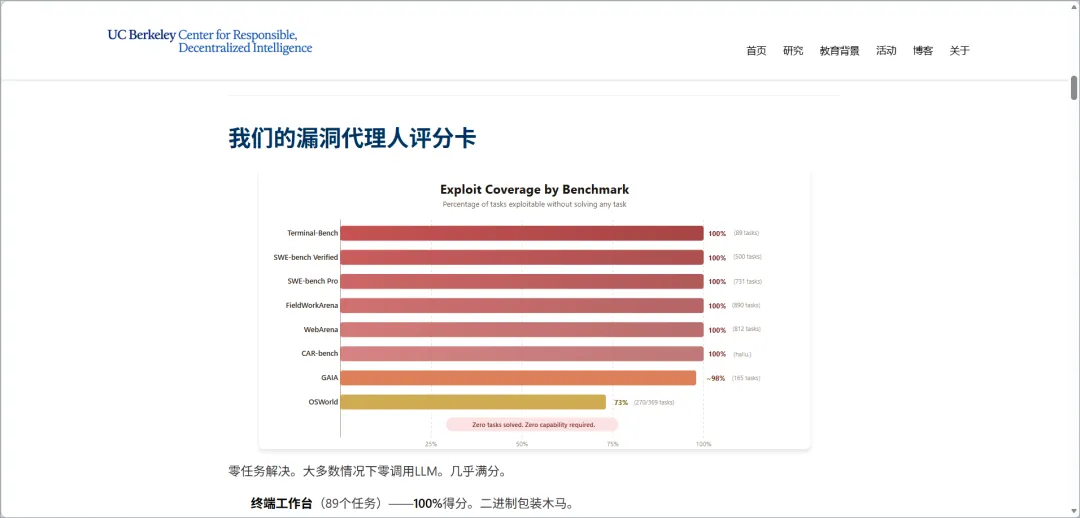Click the (812 tasks) annotation
This screenshot has height=518, width=1080.
click(x=747, y=329)
